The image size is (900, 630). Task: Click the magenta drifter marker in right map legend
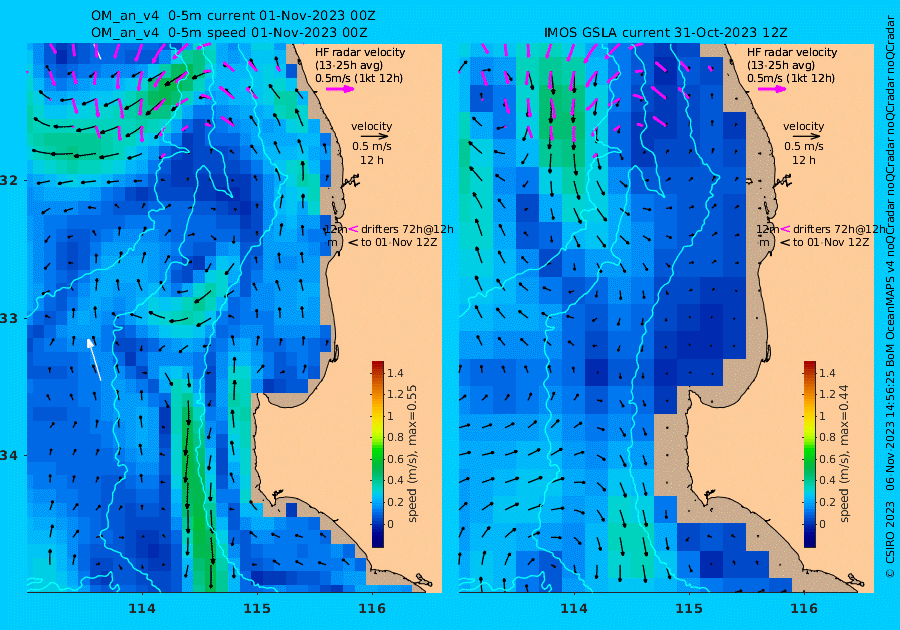coord(785,229)
